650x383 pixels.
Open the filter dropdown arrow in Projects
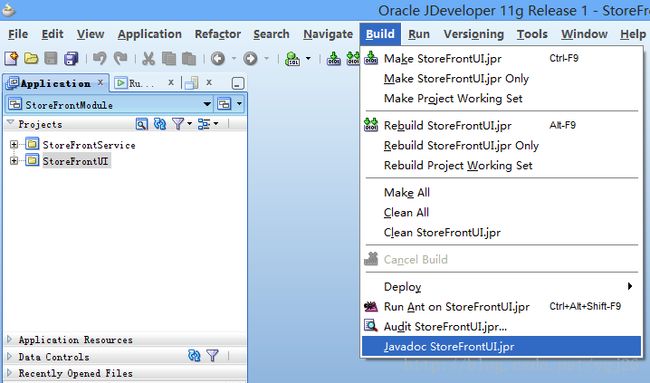coord(189,124)
